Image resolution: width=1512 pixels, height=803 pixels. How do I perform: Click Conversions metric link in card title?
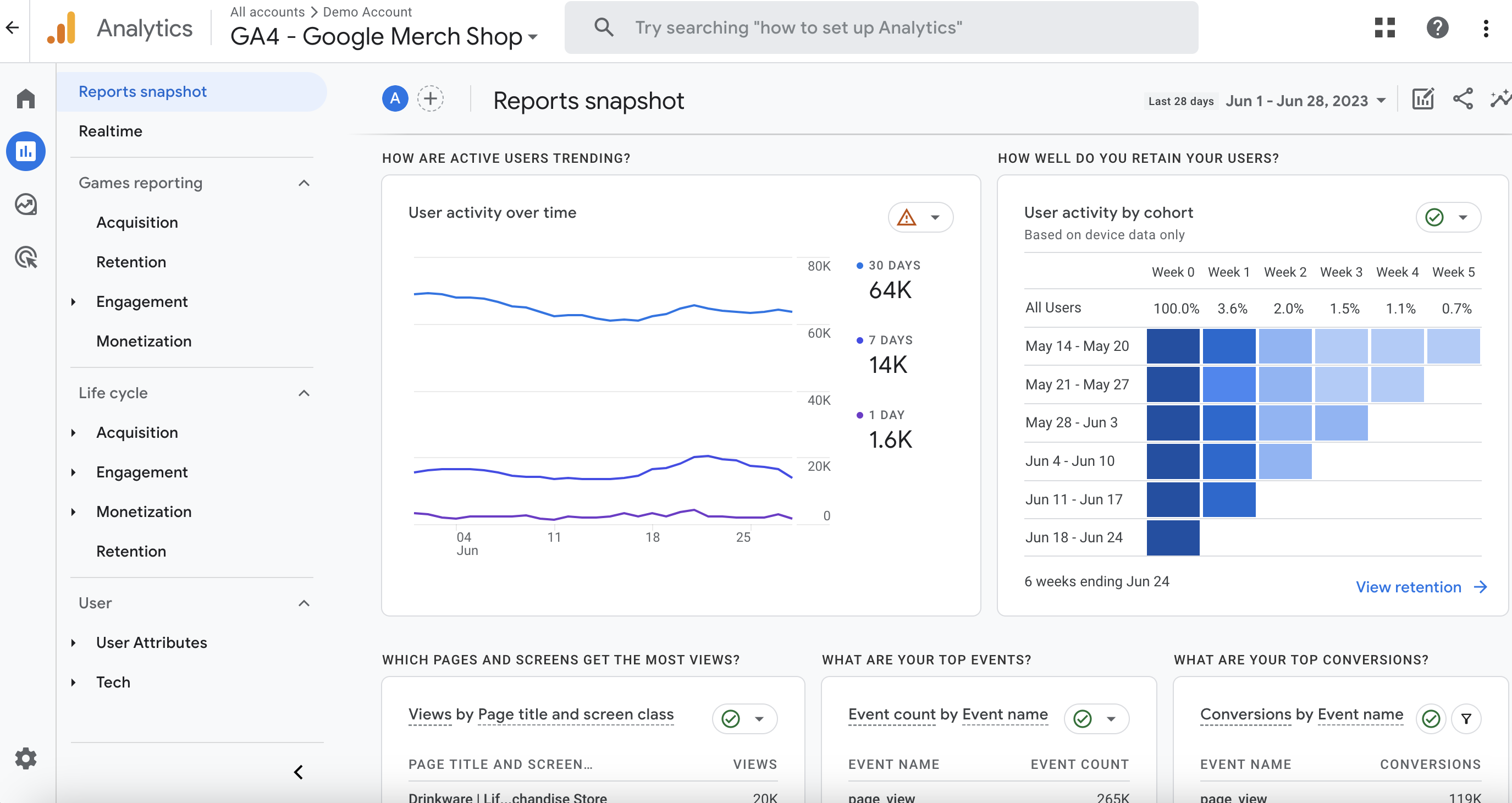coord(1245,714)
